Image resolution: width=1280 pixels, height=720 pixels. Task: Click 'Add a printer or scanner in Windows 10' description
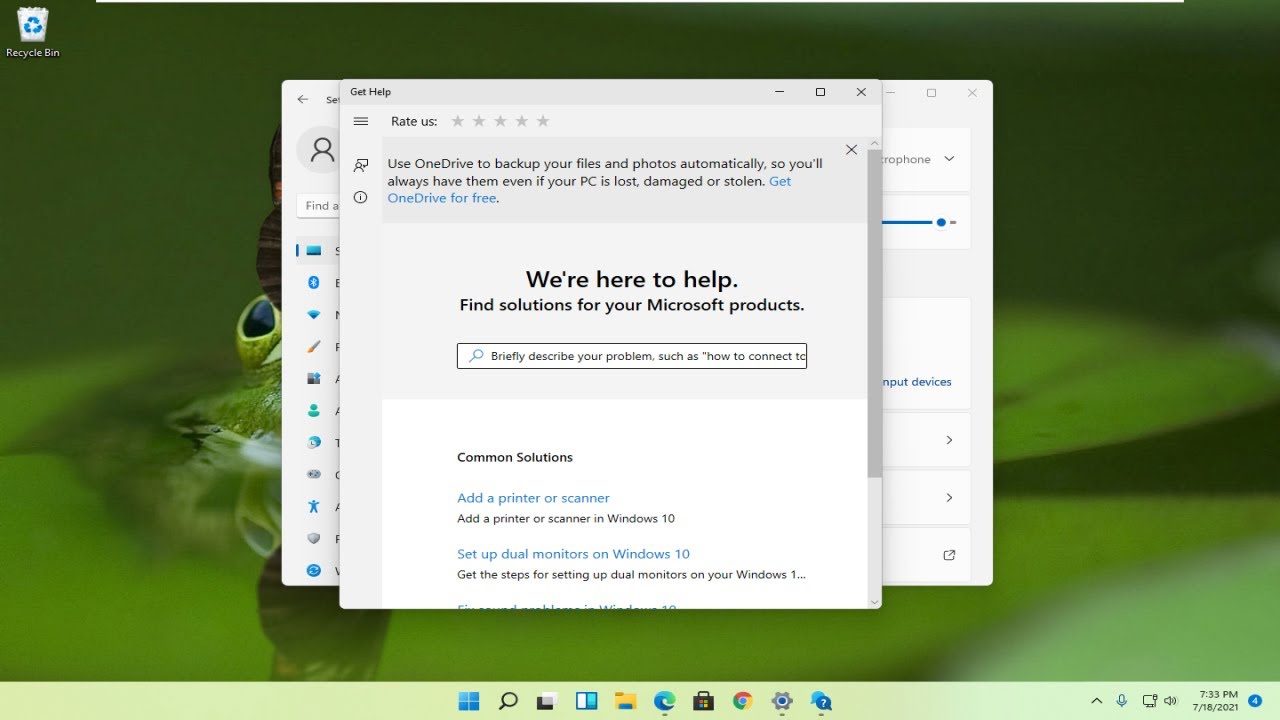coord(566,518)
